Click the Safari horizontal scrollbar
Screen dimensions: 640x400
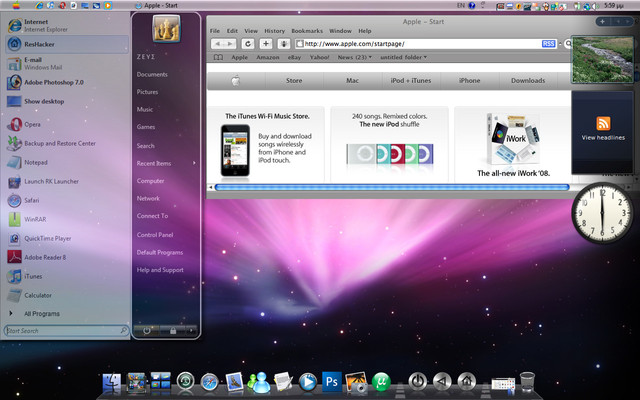(x=392, y=187)
